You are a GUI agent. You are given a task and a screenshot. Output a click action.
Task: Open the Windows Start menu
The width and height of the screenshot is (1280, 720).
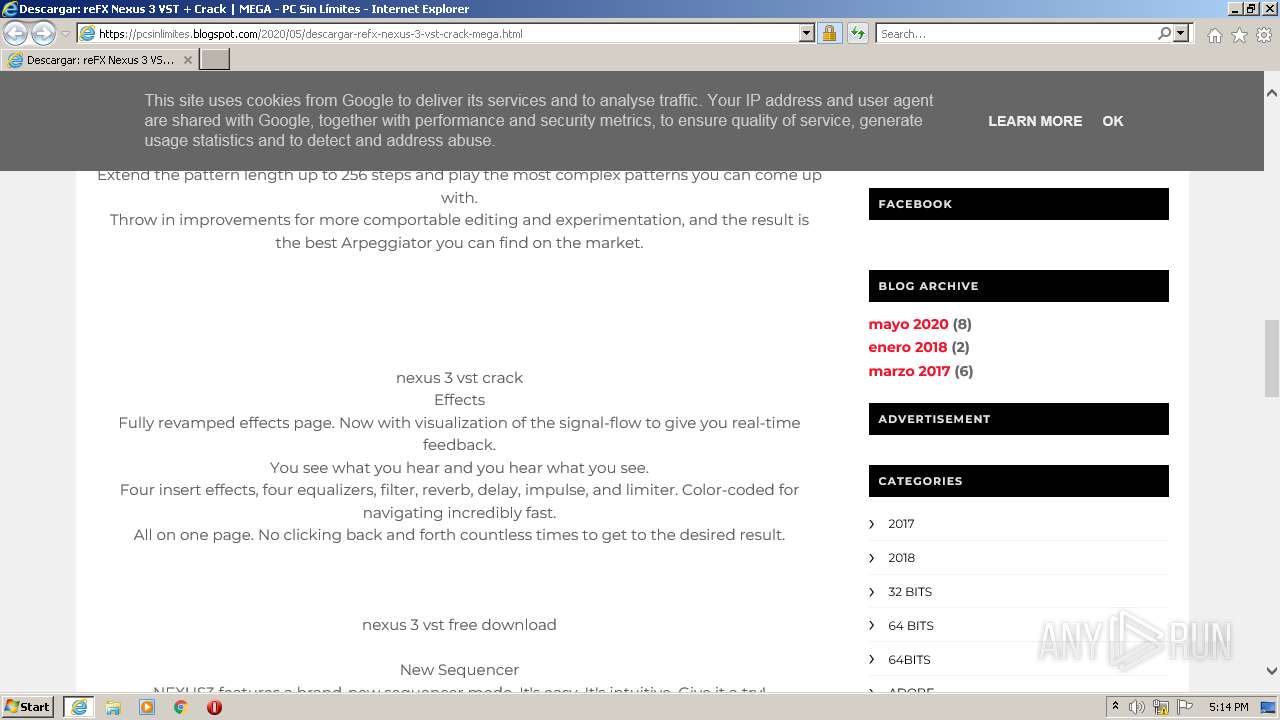[x=28, y=707]
